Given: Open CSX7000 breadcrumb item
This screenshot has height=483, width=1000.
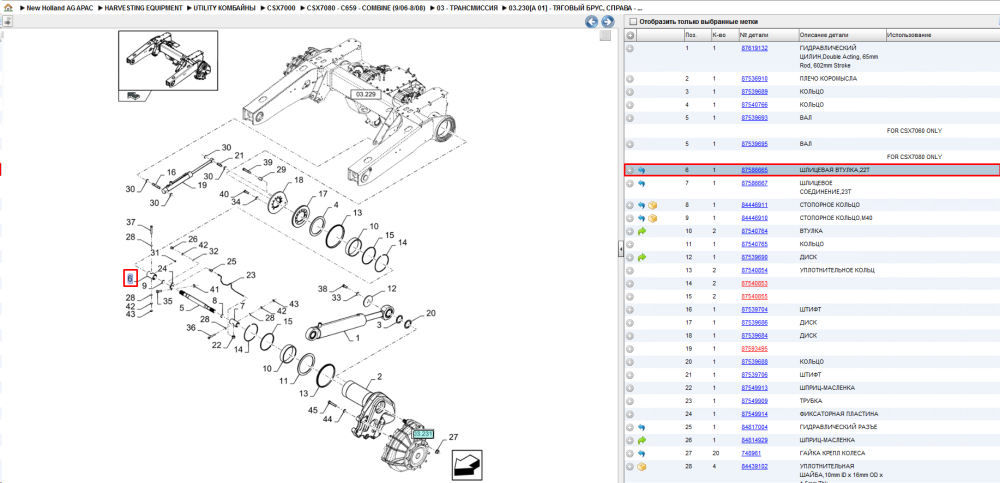Looking at the screenshot, I should pos(280,8).
